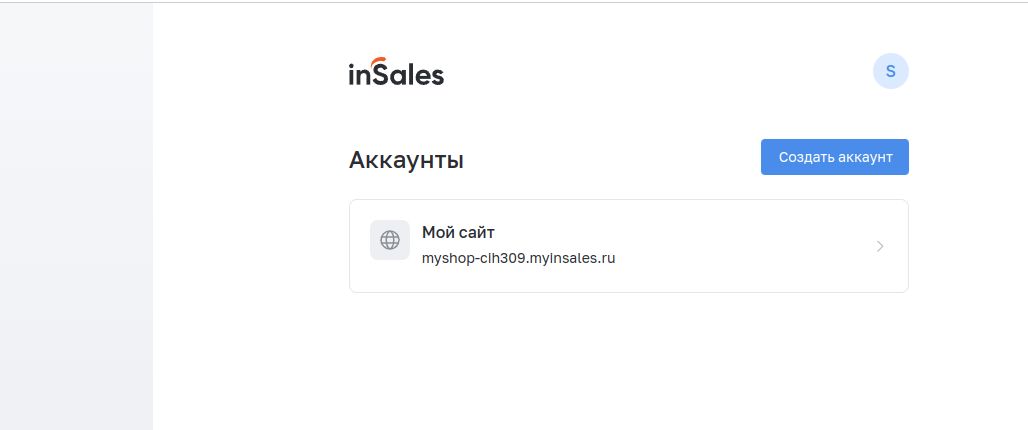Click the gray left sidebar panel
The image size is (1028, 430).
pyautogui.click(x=76, y=216)
